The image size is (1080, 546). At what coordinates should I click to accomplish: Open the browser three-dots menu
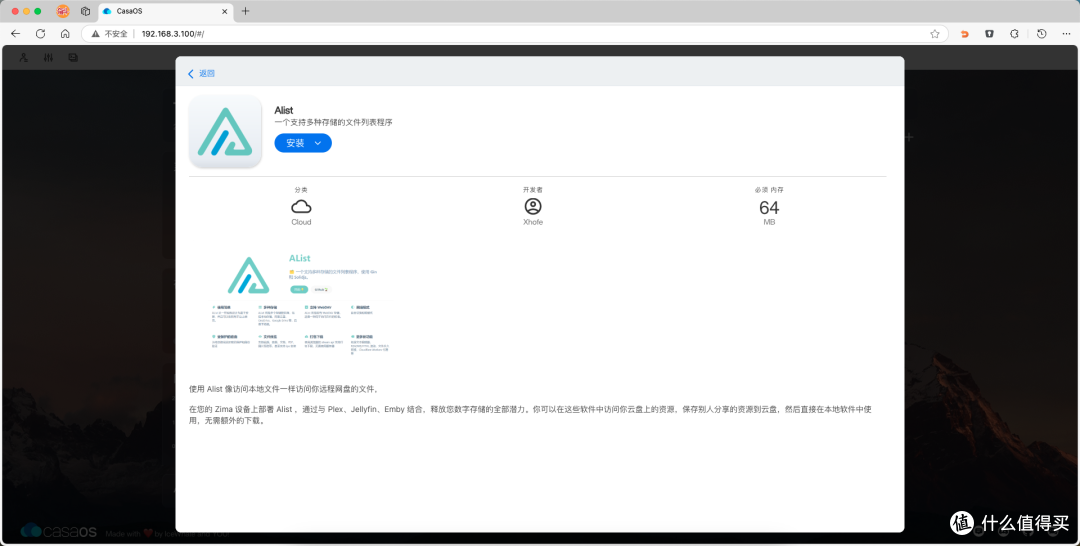1066,34
